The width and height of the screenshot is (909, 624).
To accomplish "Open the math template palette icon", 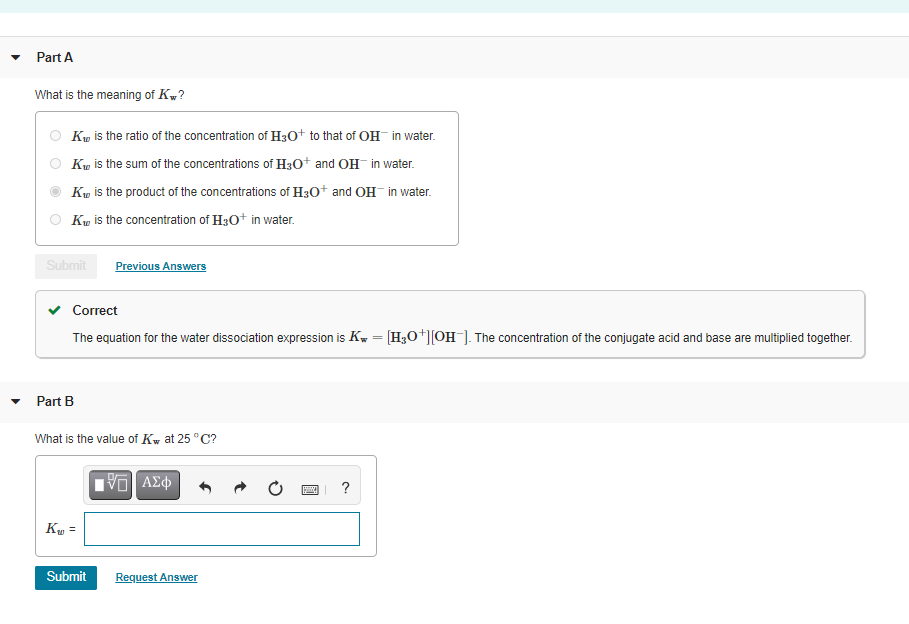I will pyautogui.click(x=110, y=484).
